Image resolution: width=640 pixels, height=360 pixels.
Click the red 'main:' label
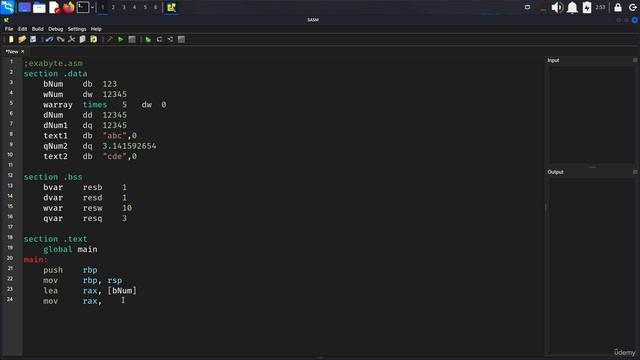coord(36,260)
